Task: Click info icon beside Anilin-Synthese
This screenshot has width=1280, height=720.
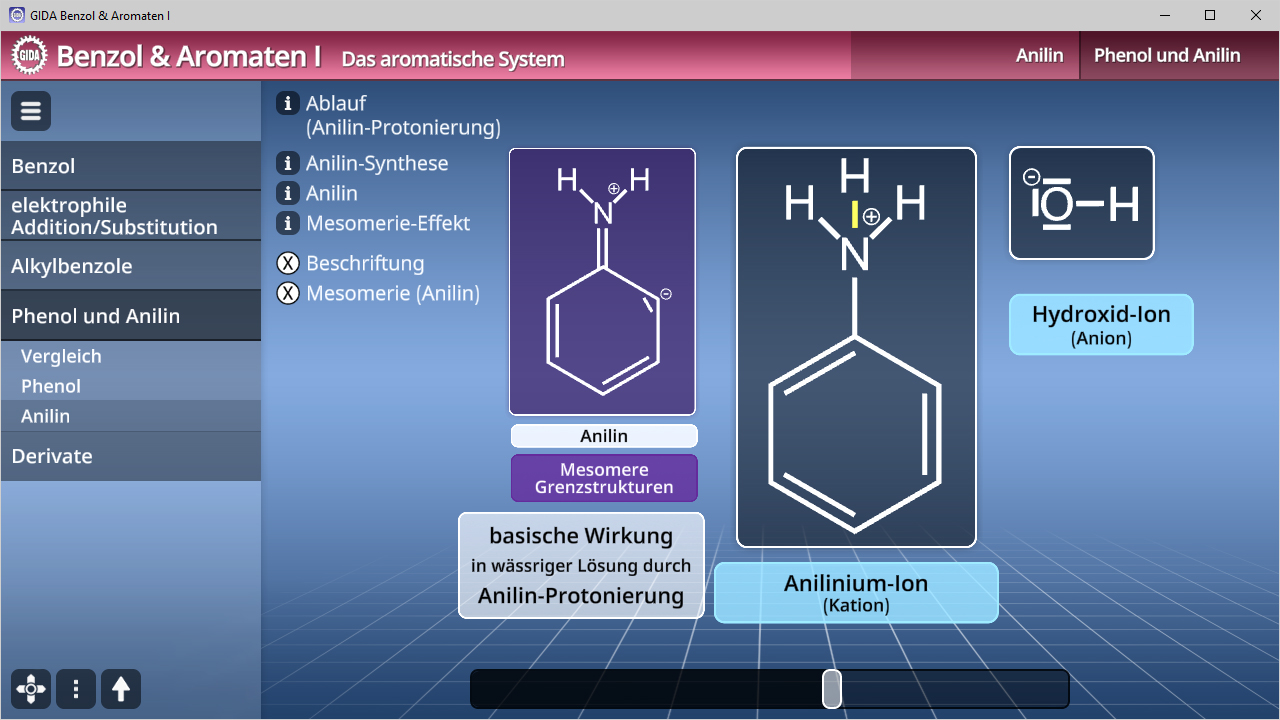Action: (288, 163)
